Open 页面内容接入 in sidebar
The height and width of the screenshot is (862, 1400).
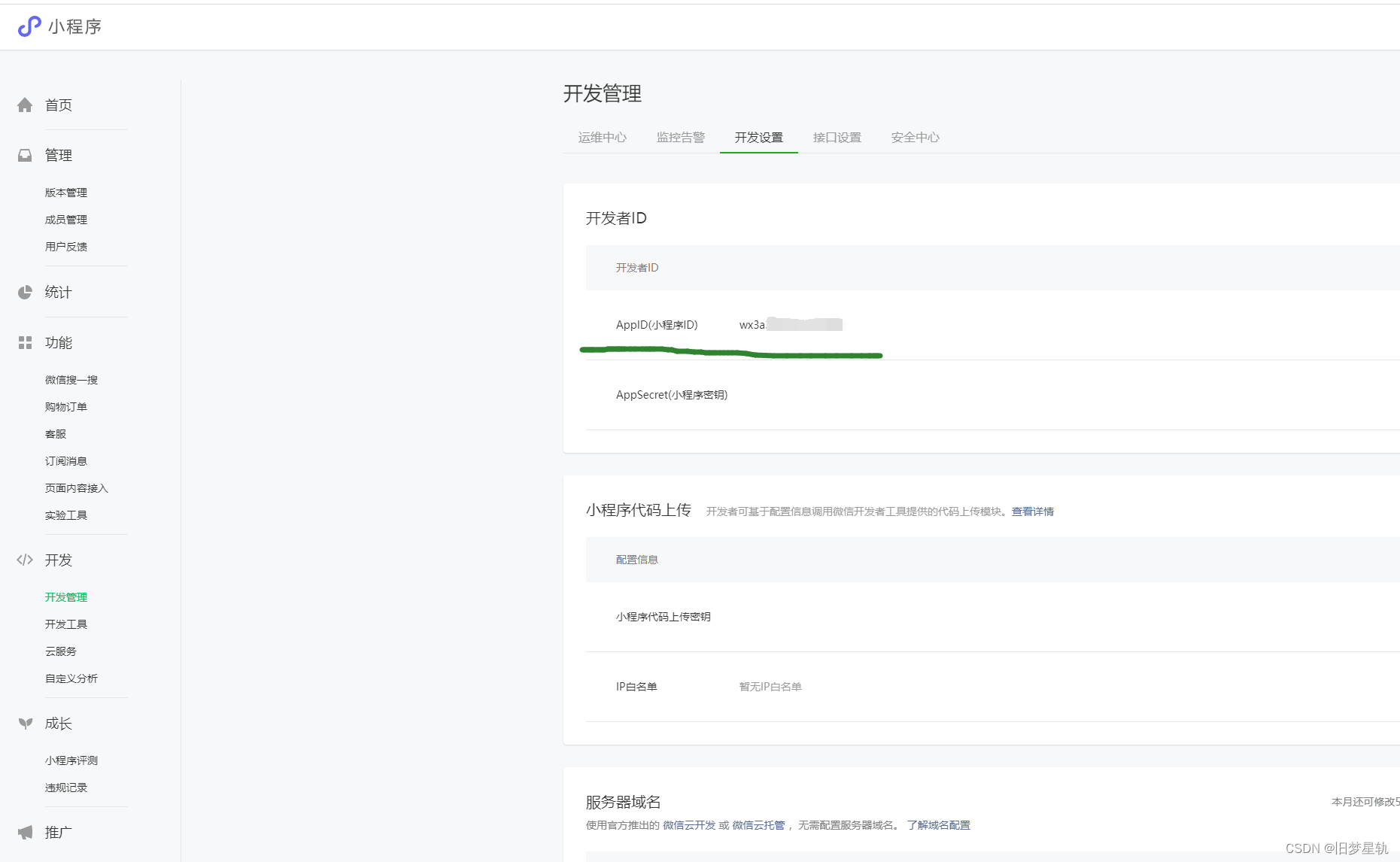77,488
